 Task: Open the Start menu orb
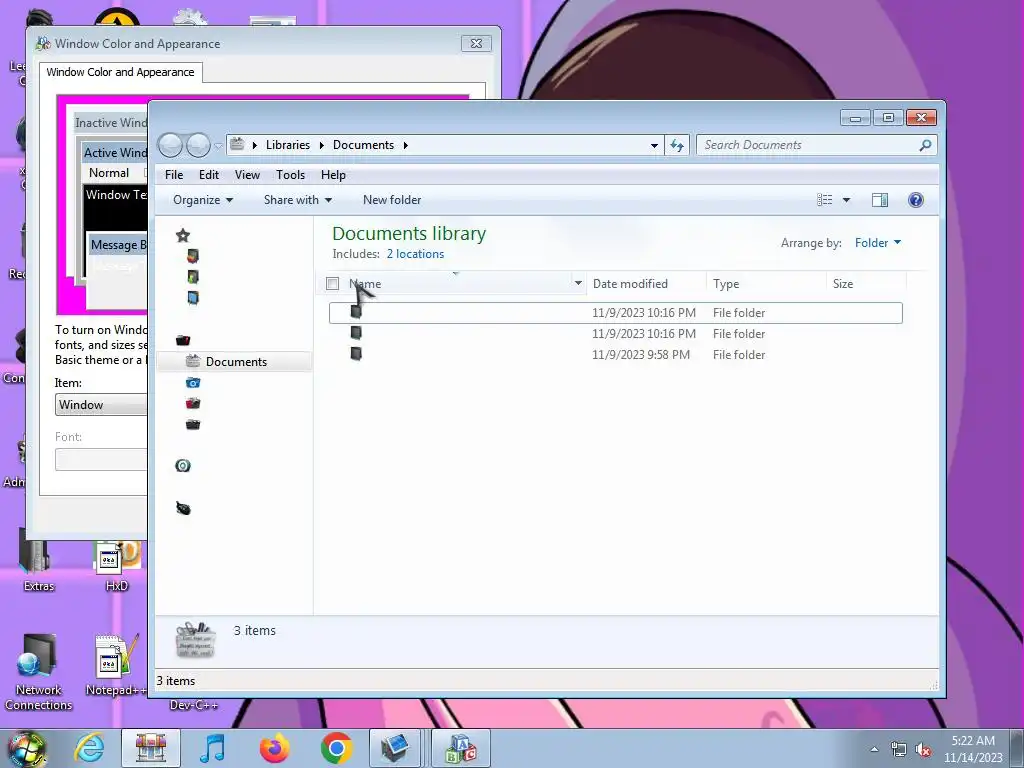pyautogui.click(x=25, y=749)
